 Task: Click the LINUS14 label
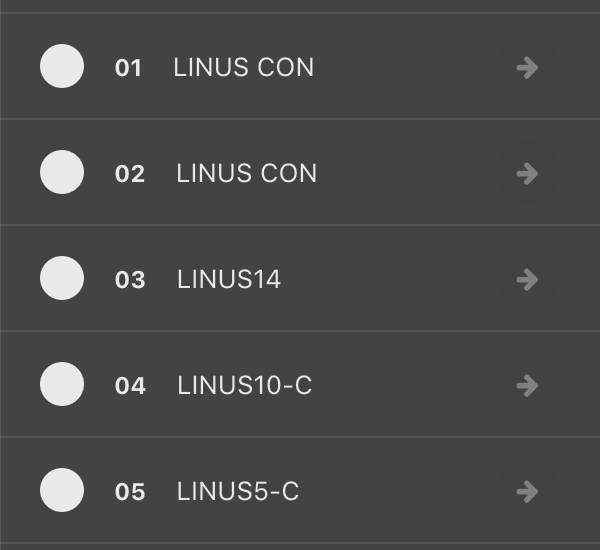point(229,280)
